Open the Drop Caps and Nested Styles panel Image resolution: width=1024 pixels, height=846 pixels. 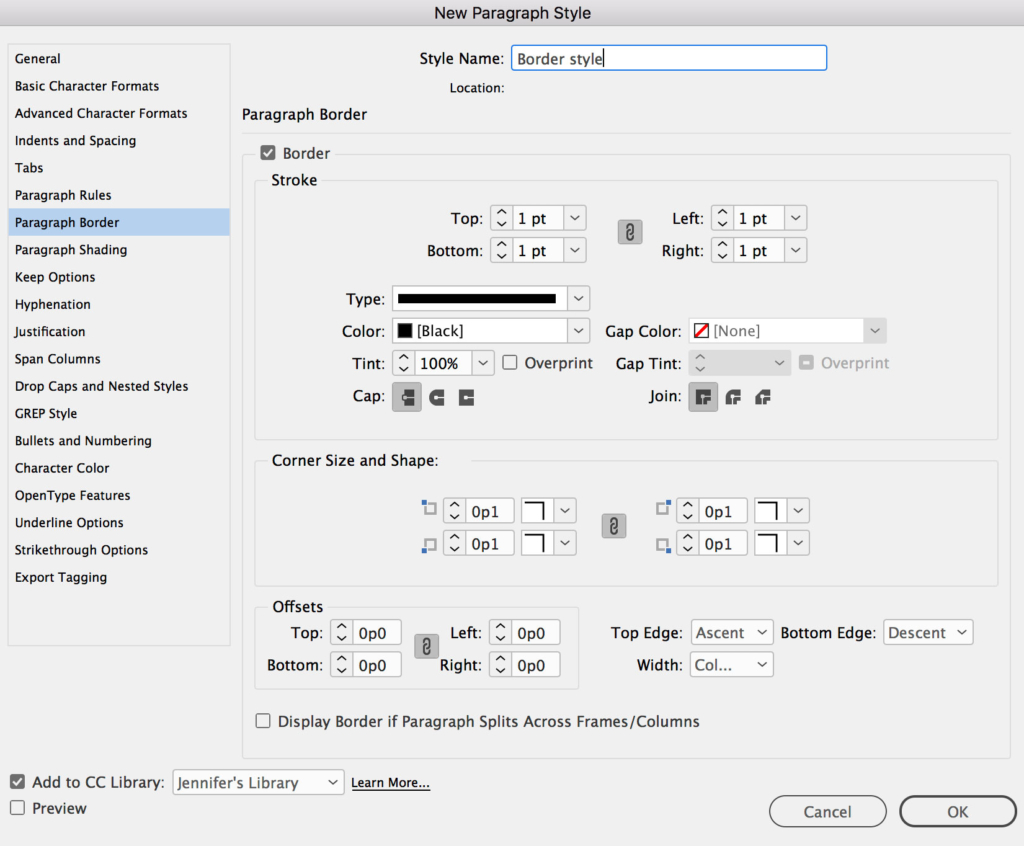(x=101, y=386)
